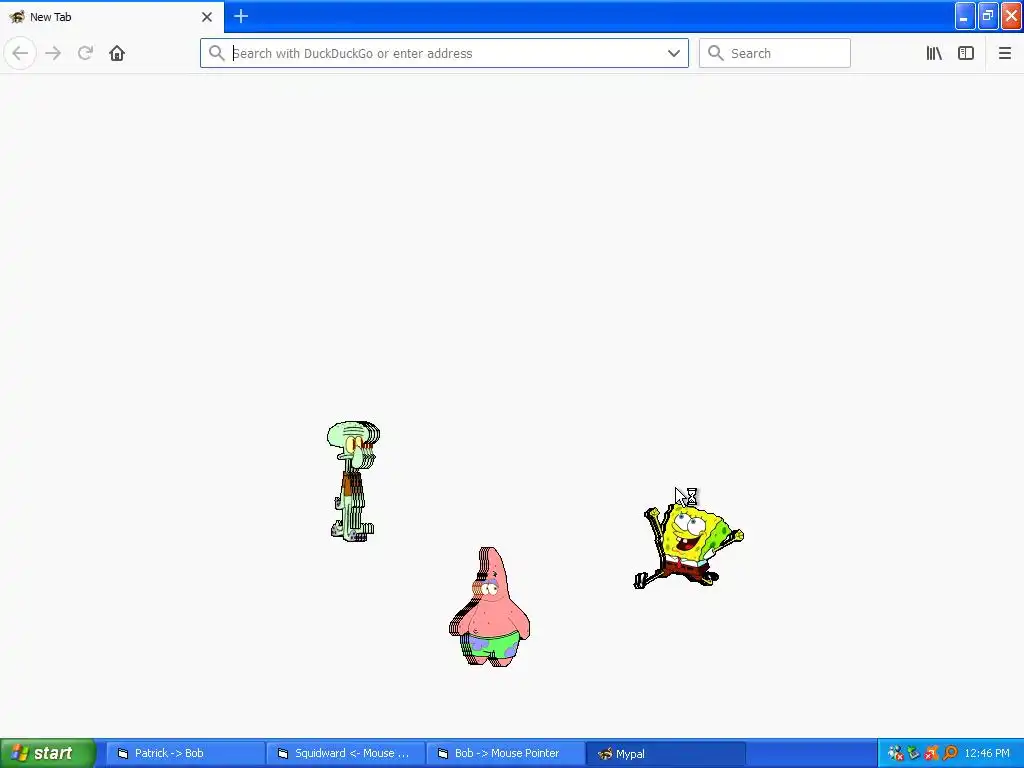Click into the Search box

[x=775, y=53]
